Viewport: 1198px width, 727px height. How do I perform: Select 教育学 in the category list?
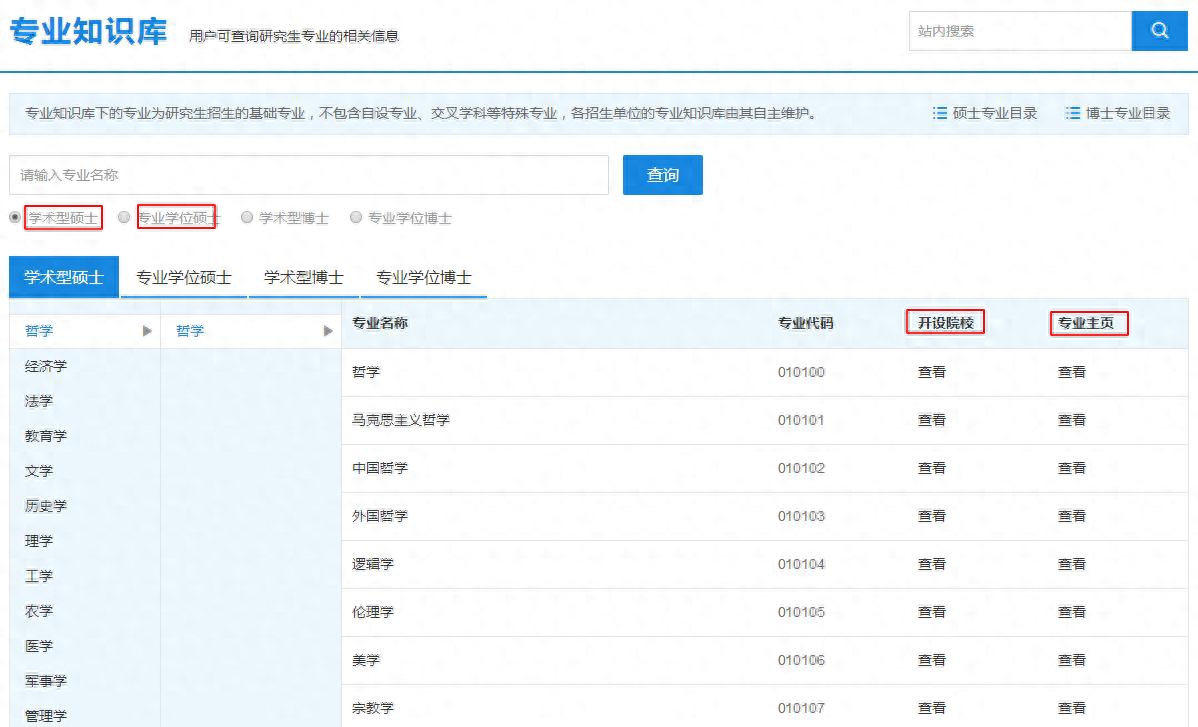pos(46,436)
